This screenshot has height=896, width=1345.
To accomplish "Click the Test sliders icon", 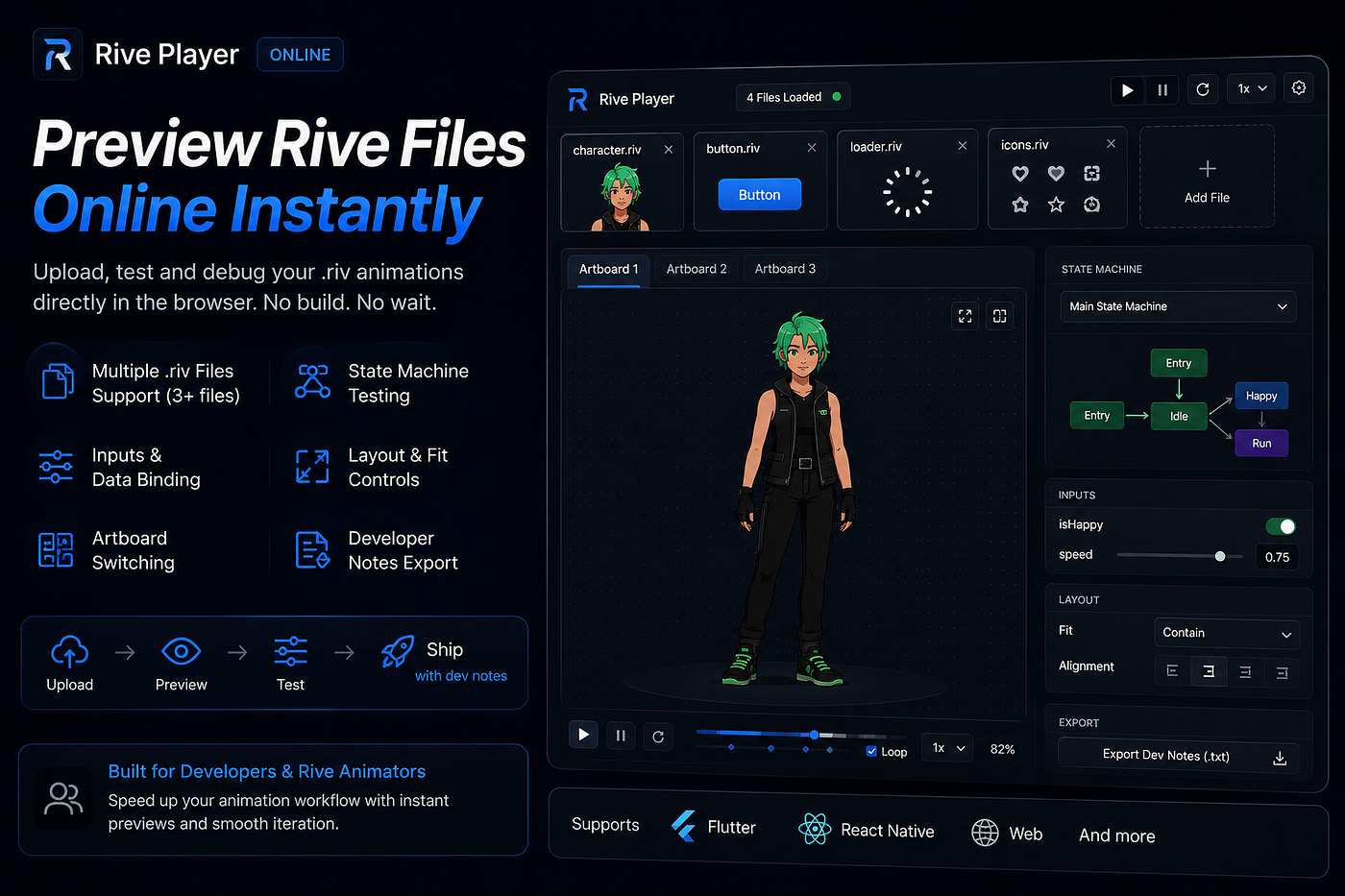I will tap(290, 651).
